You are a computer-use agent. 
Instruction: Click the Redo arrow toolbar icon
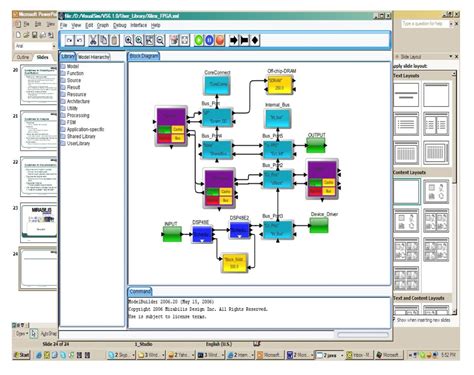[x=69, y=40]
